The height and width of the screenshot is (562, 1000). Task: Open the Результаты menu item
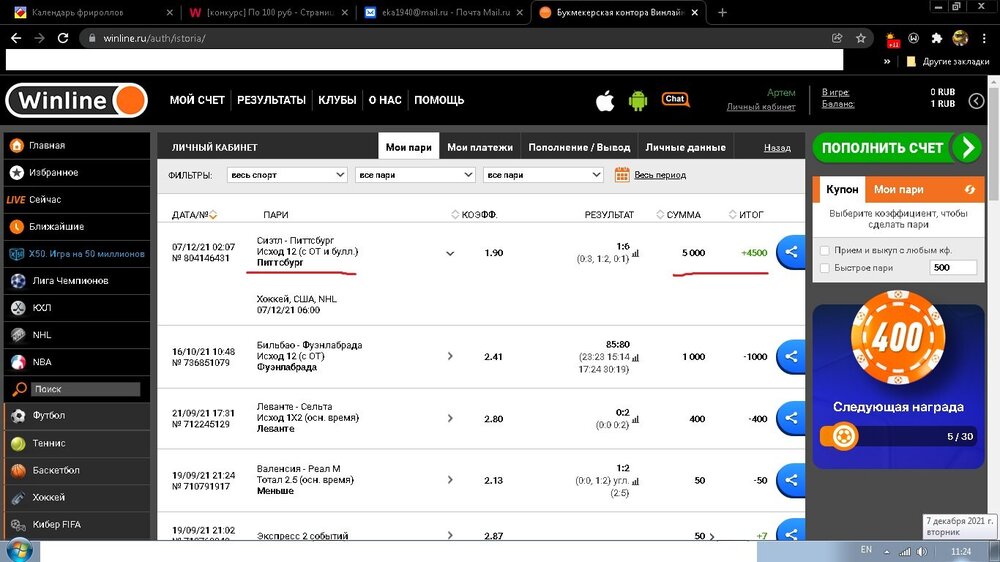(271, 100)
